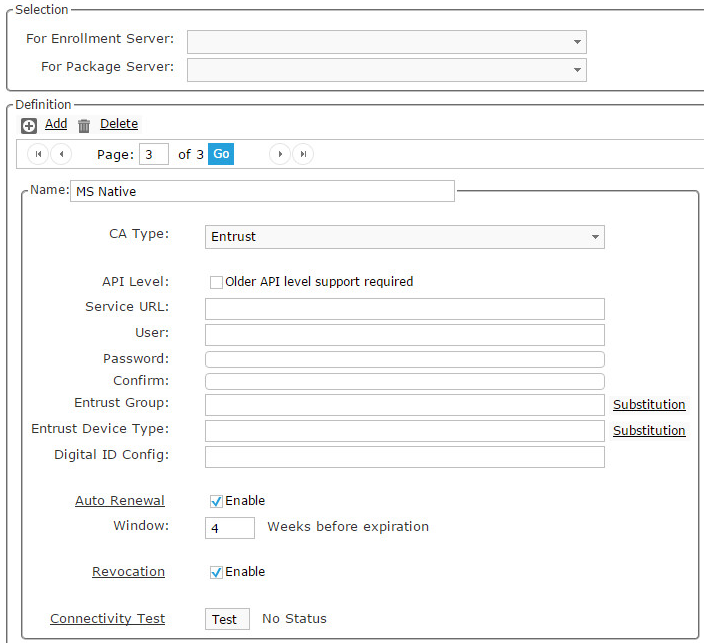
Task: Uncheck the Revocation Enable checkbox
Action: pos(216,572)
